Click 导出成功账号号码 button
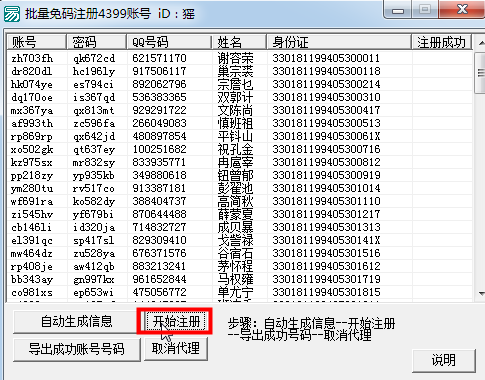Image resolution: width=485 pixels, height=380 pixels. (x=77, y=349)
